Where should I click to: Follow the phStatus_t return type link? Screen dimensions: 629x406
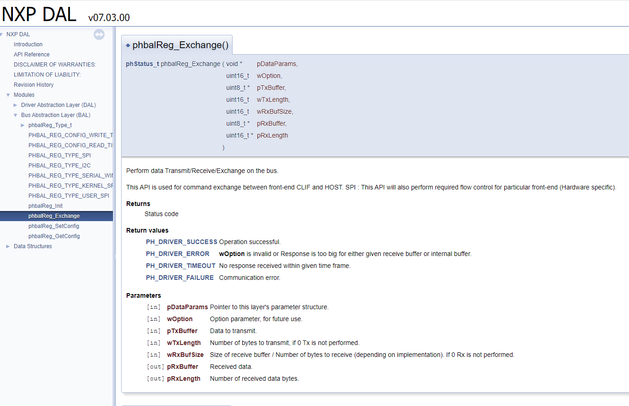click(142, 64)
